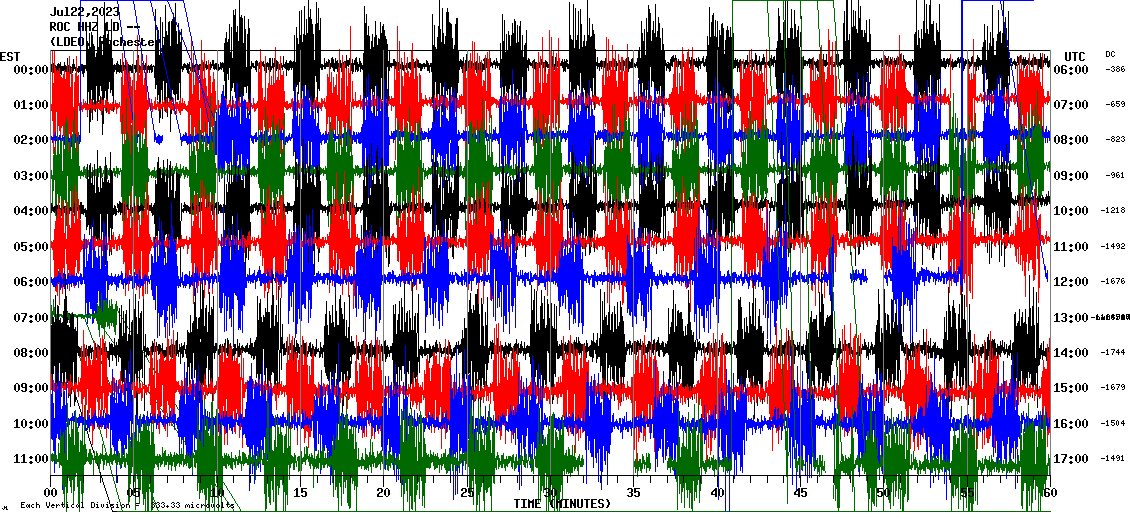Click the -386 DC offset value
This screenshot has width=1130, height=519.
[1114, 70]
